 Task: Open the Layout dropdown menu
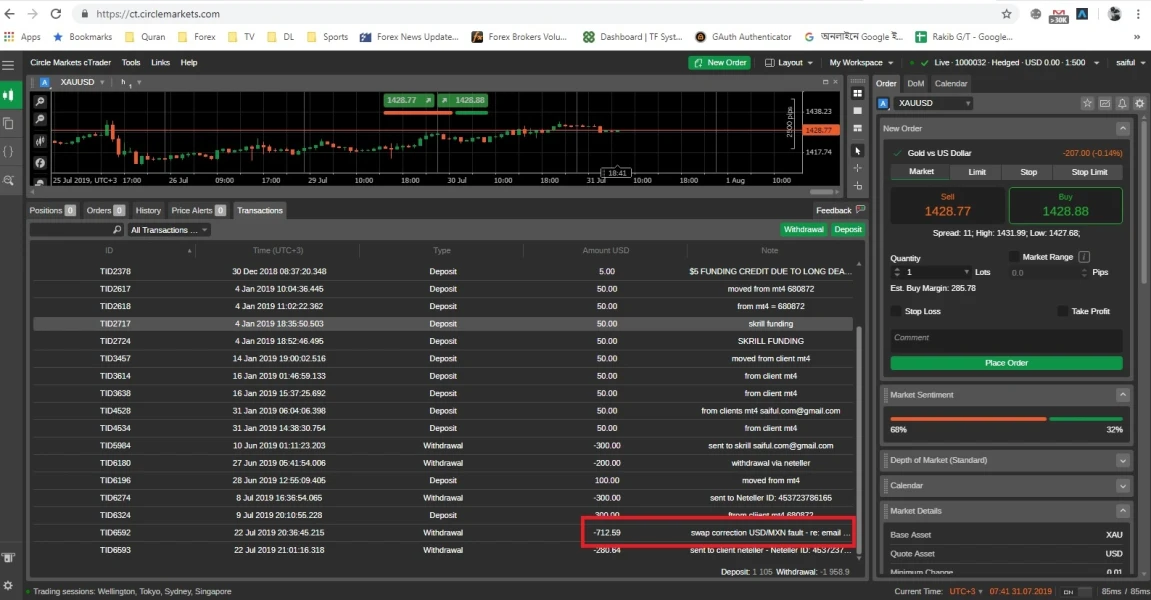point(790,63)
